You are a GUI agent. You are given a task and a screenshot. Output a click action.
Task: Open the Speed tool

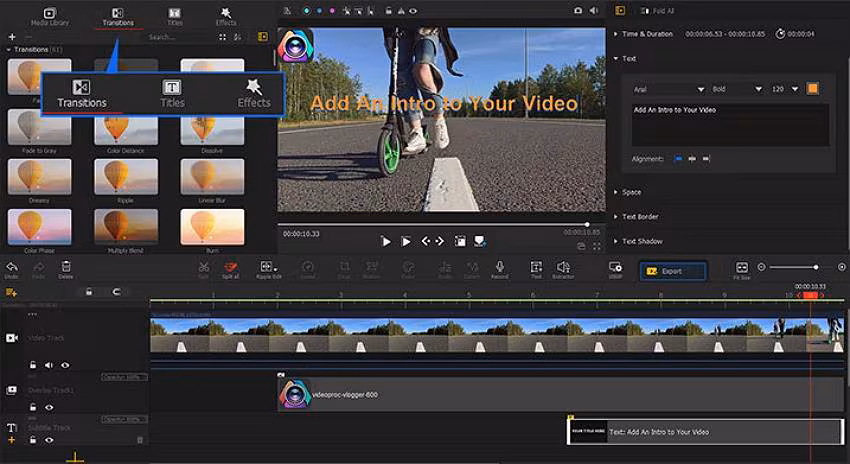(x=307, y=269)
